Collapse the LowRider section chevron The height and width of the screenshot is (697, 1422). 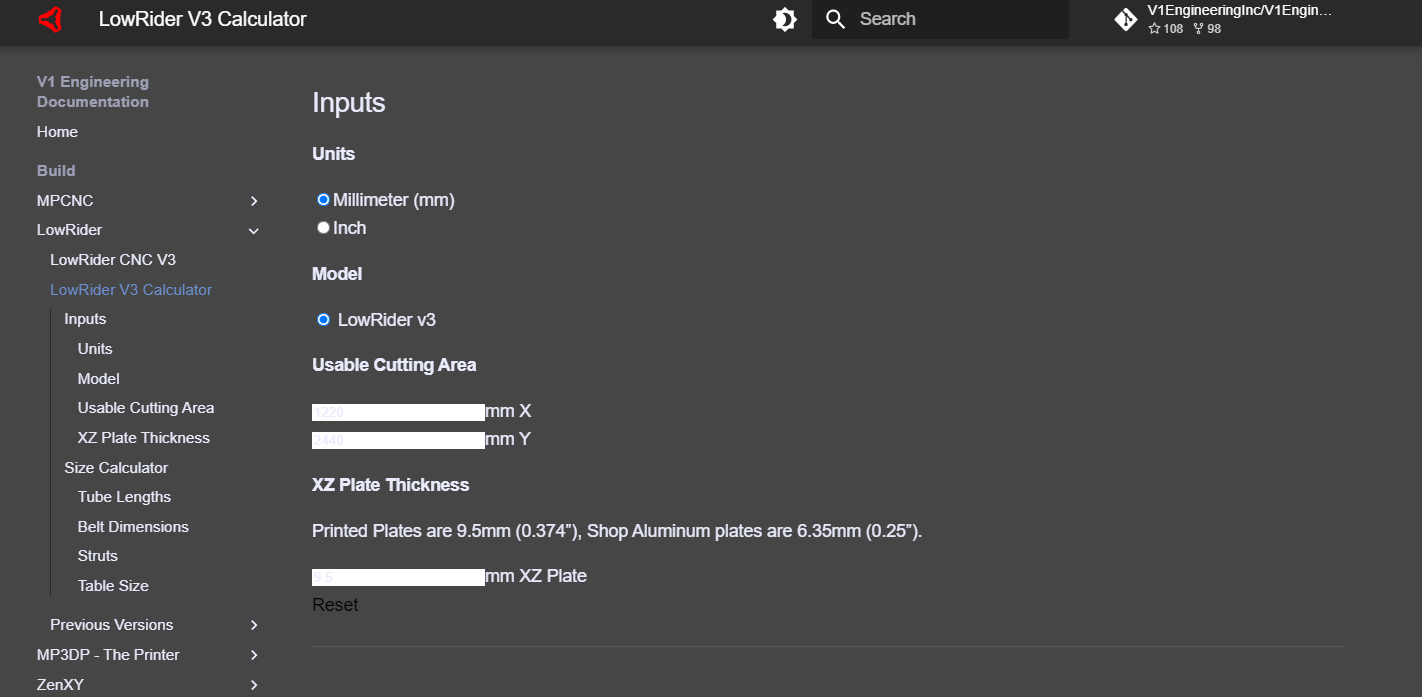point(254,230)
